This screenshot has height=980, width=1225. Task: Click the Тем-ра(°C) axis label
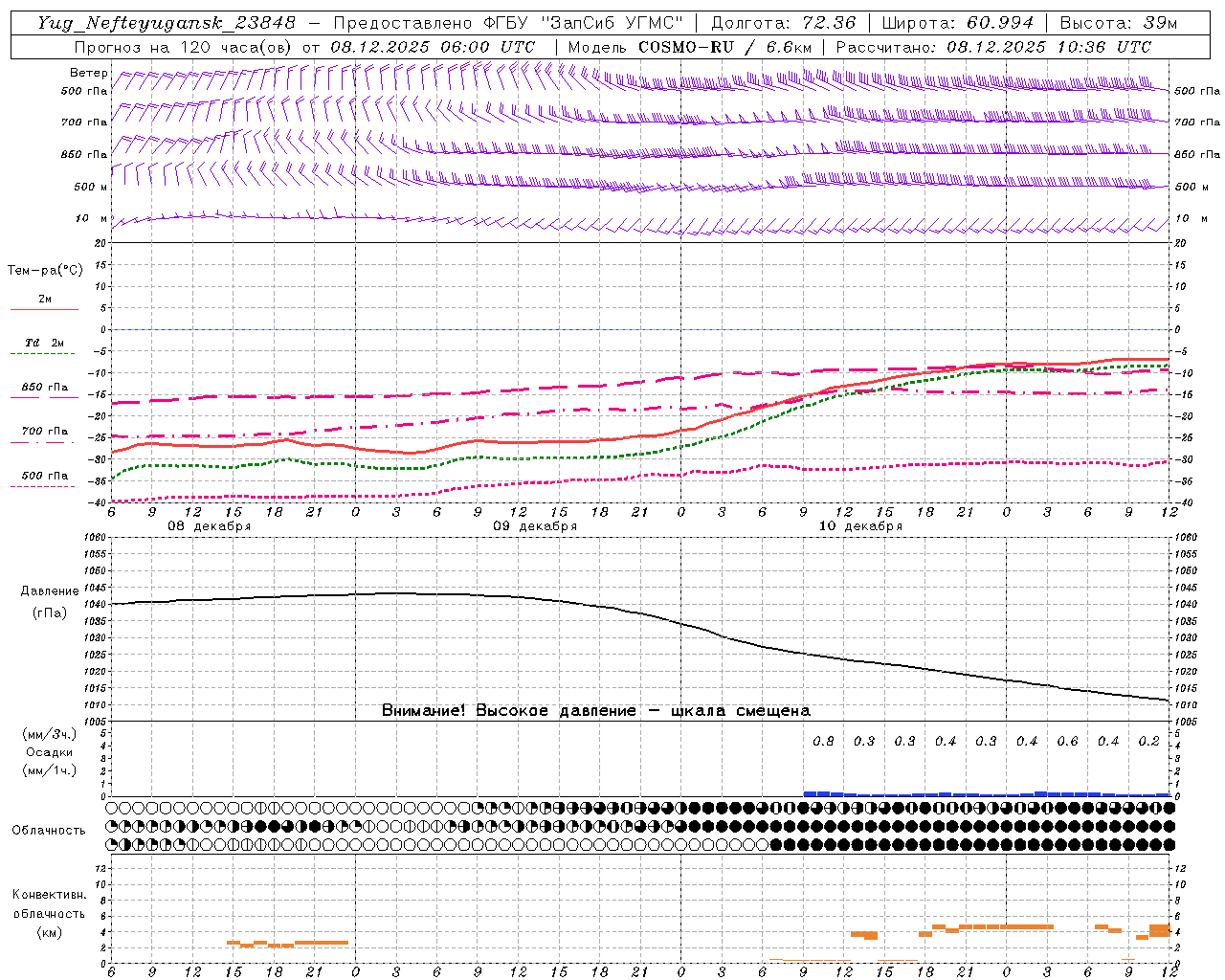tap(45, 271)
